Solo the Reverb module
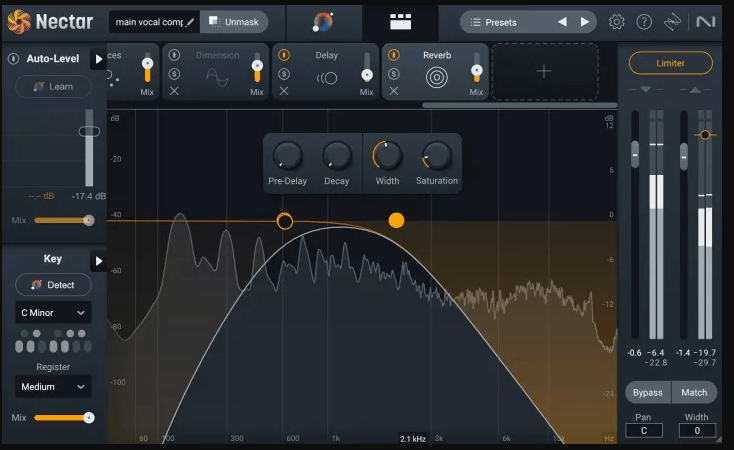 coord(394,74)
